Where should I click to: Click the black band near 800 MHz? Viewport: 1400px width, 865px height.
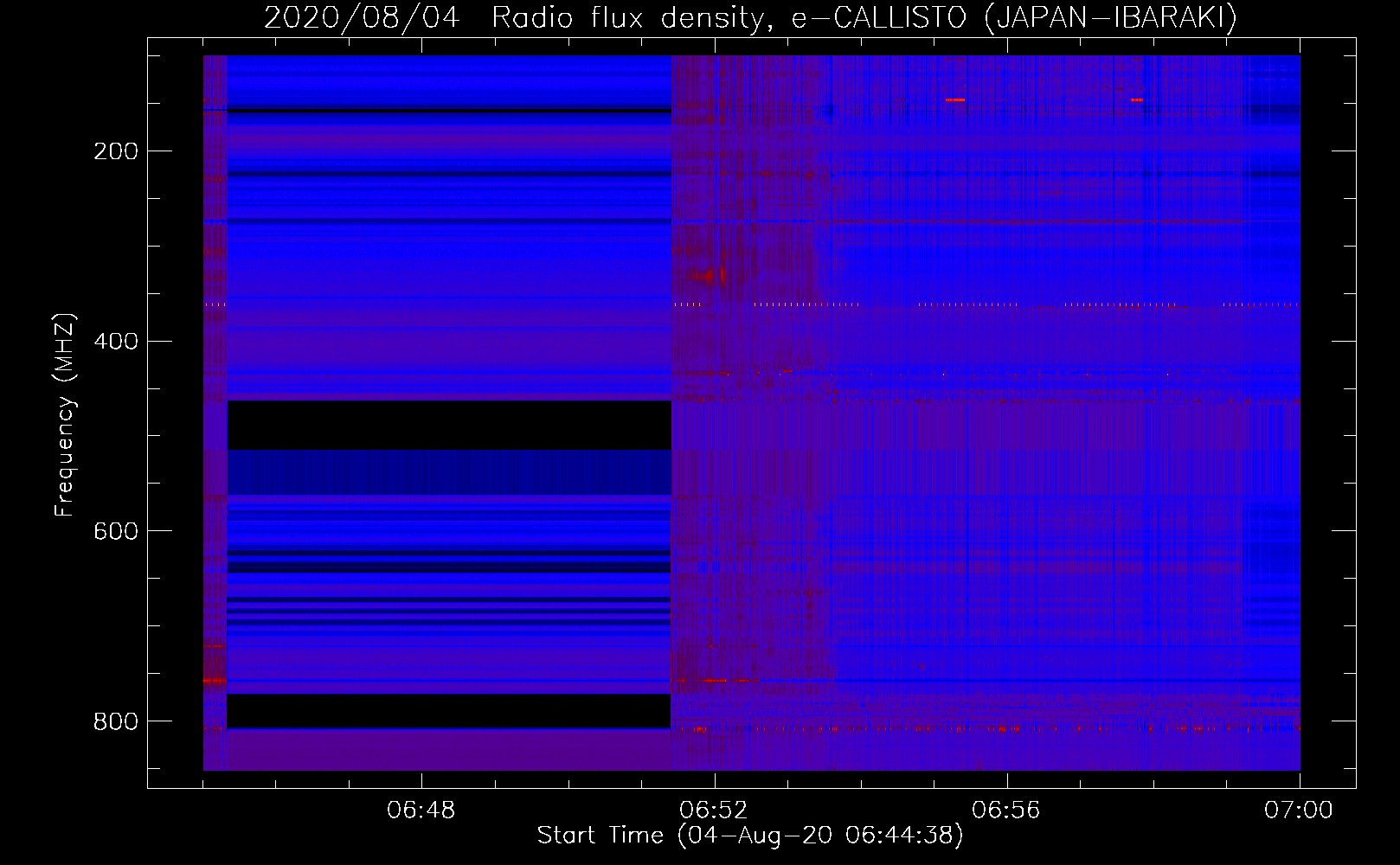448,711
